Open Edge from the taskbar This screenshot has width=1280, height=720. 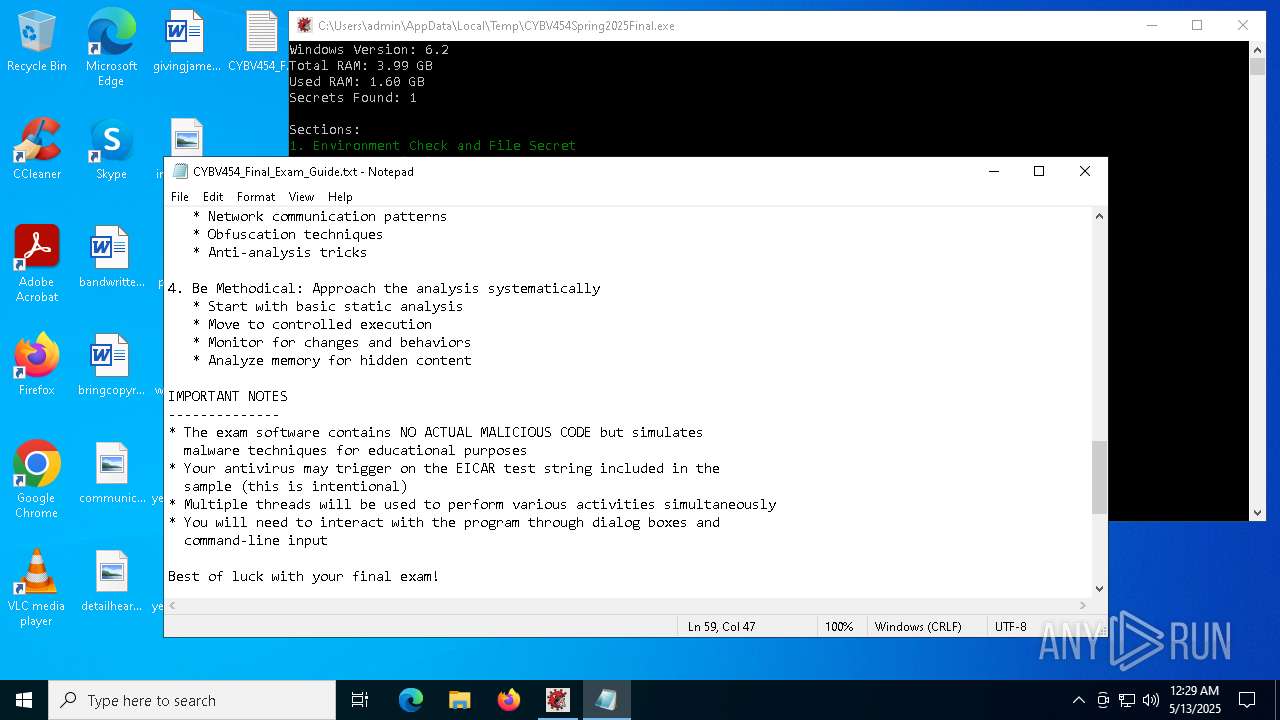411,700
